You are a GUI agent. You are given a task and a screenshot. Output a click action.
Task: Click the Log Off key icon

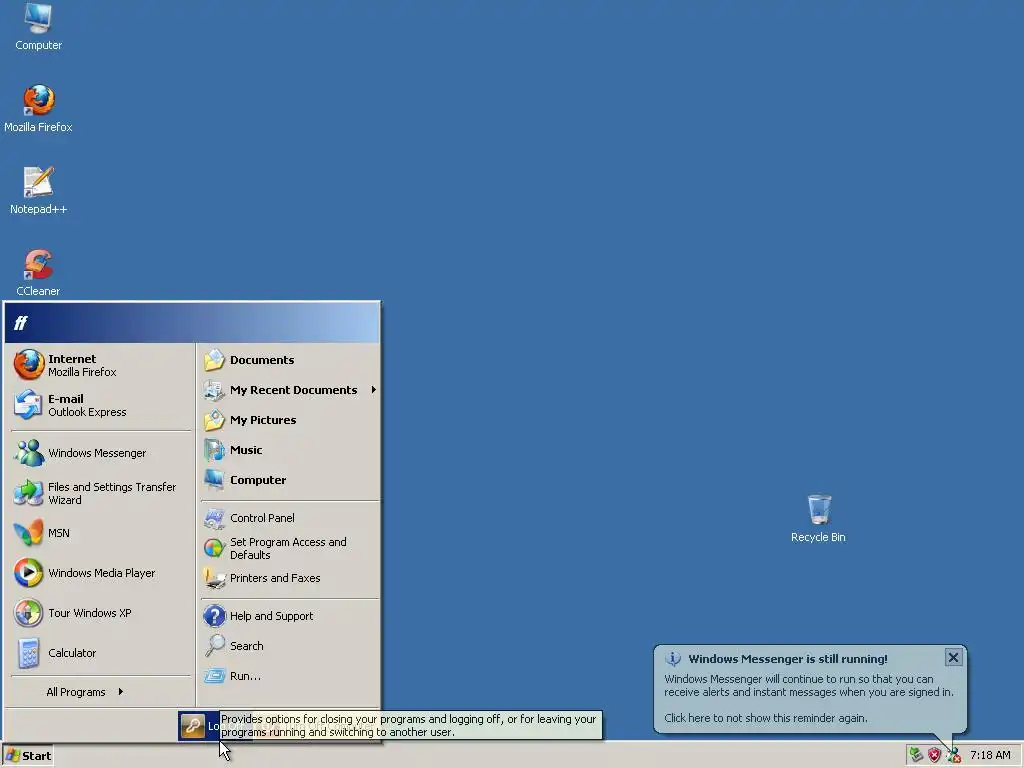[193, 726]
